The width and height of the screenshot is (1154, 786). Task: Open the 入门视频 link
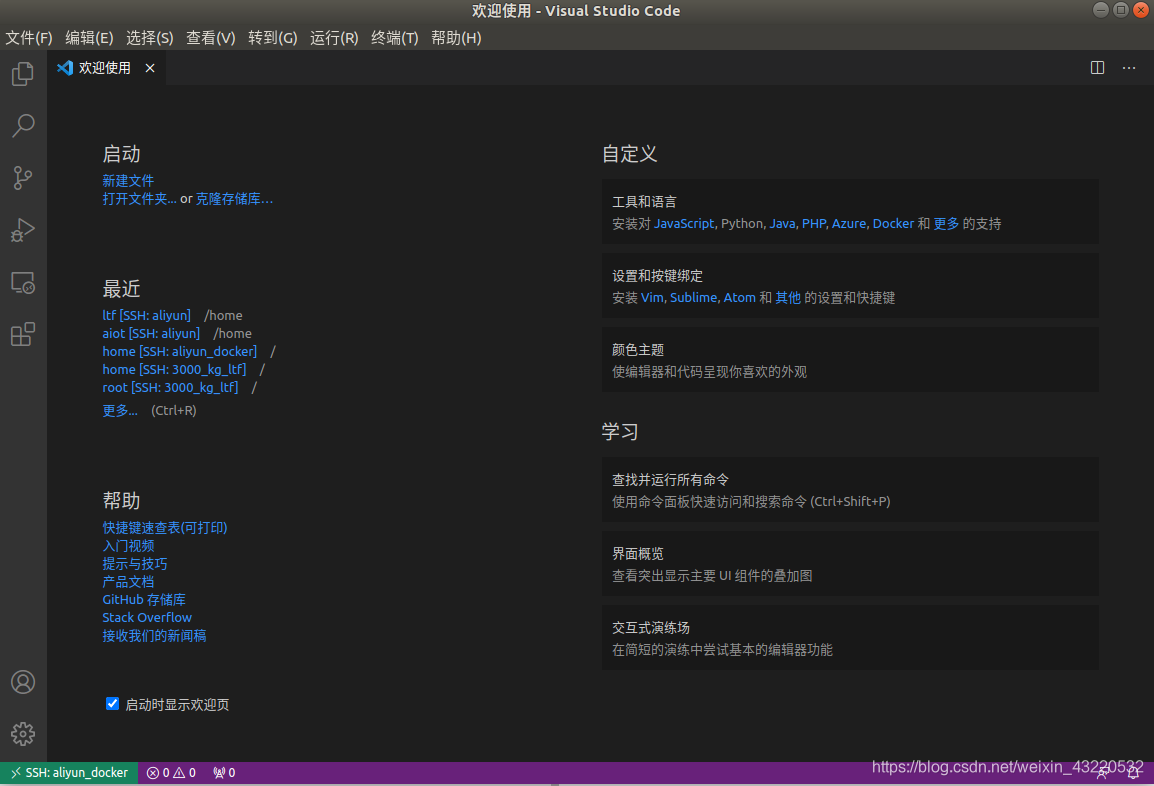point(128,545)
